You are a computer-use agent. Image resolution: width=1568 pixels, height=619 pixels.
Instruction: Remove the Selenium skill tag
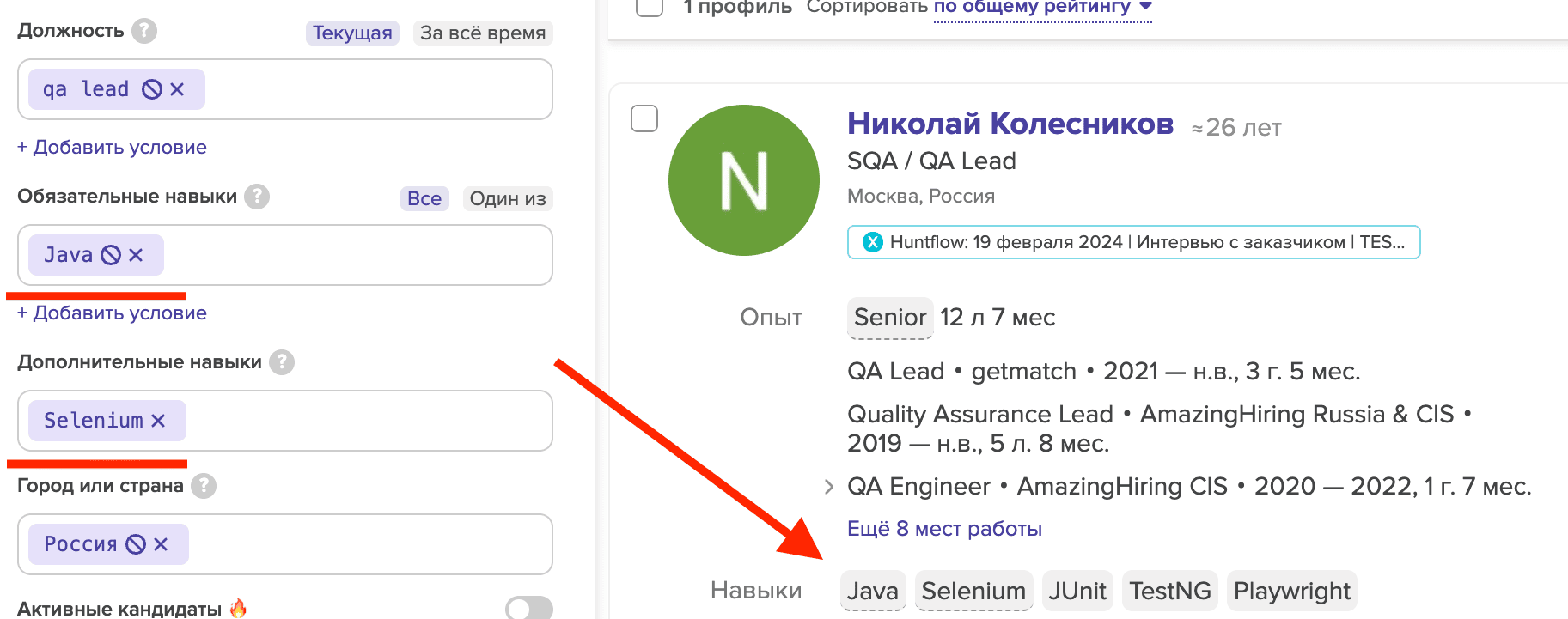(x=158, y=421)
